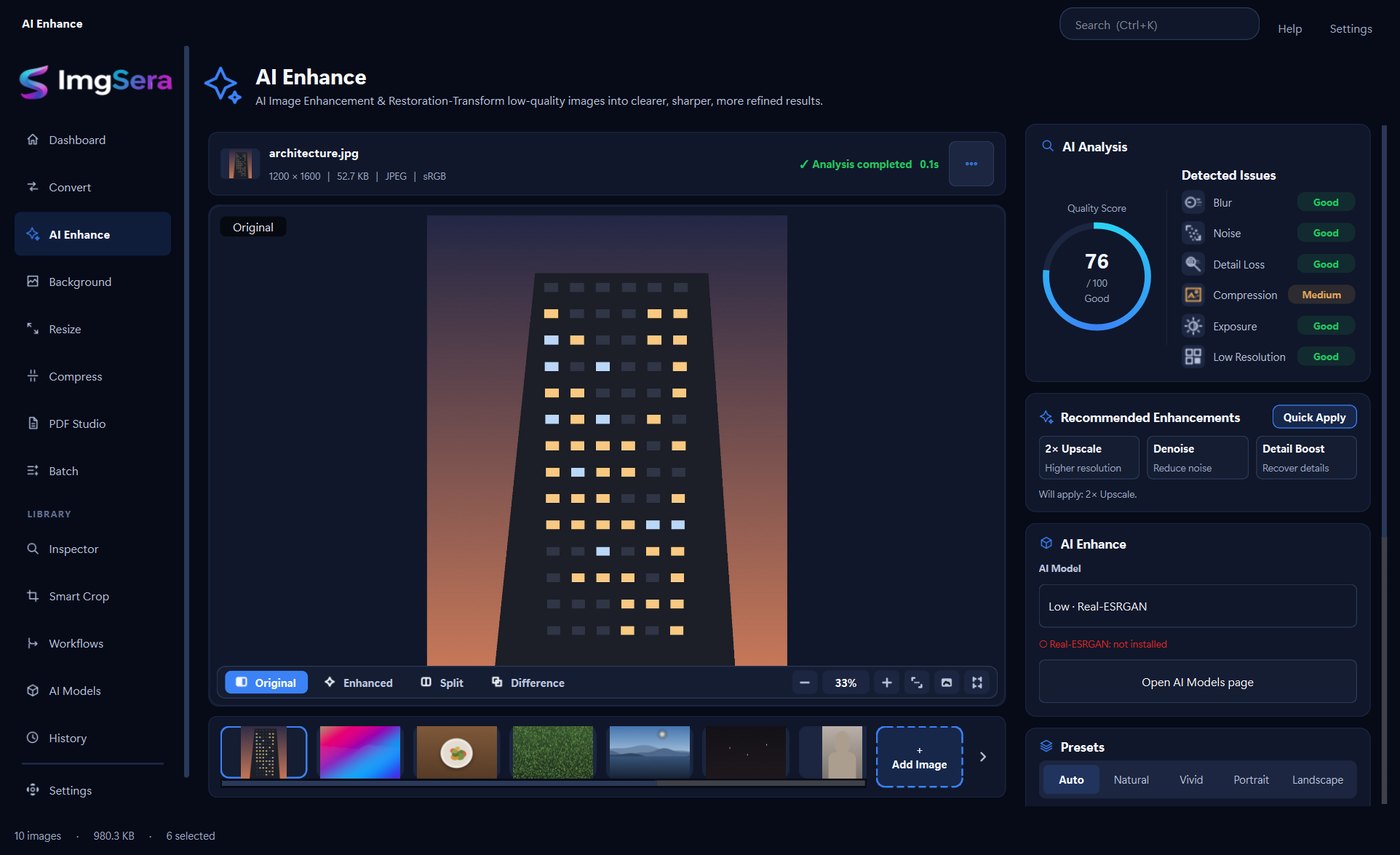This screenshot has width=1400, height=855.
Task: Toggle the 2× Upscale recommendation
Action: 1089,457
